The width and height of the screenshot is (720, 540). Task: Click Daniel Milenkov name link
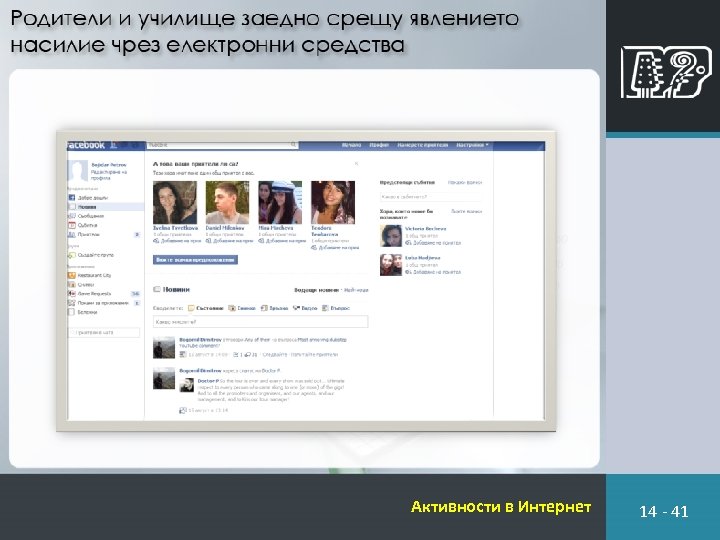point(225,228)
